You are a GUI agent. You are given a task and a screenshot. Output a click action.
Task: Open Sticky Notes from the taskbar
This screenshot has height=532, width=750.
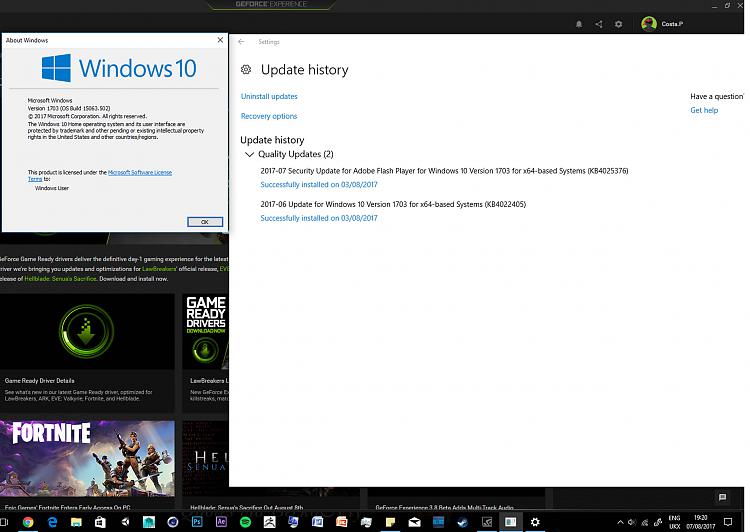click(x=390, y=522)
